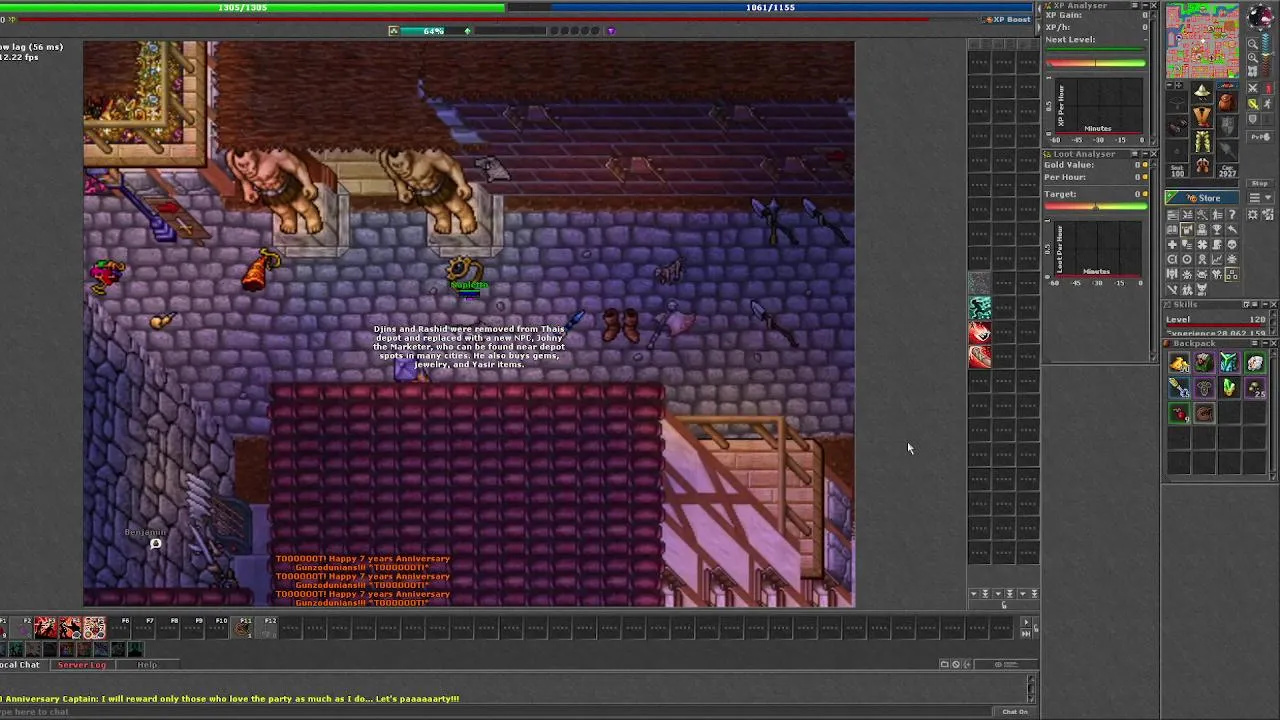Click the XP Analyser red-green gauge
The width and height of the screenshot is (1280, 720).
coord(1096,63)
